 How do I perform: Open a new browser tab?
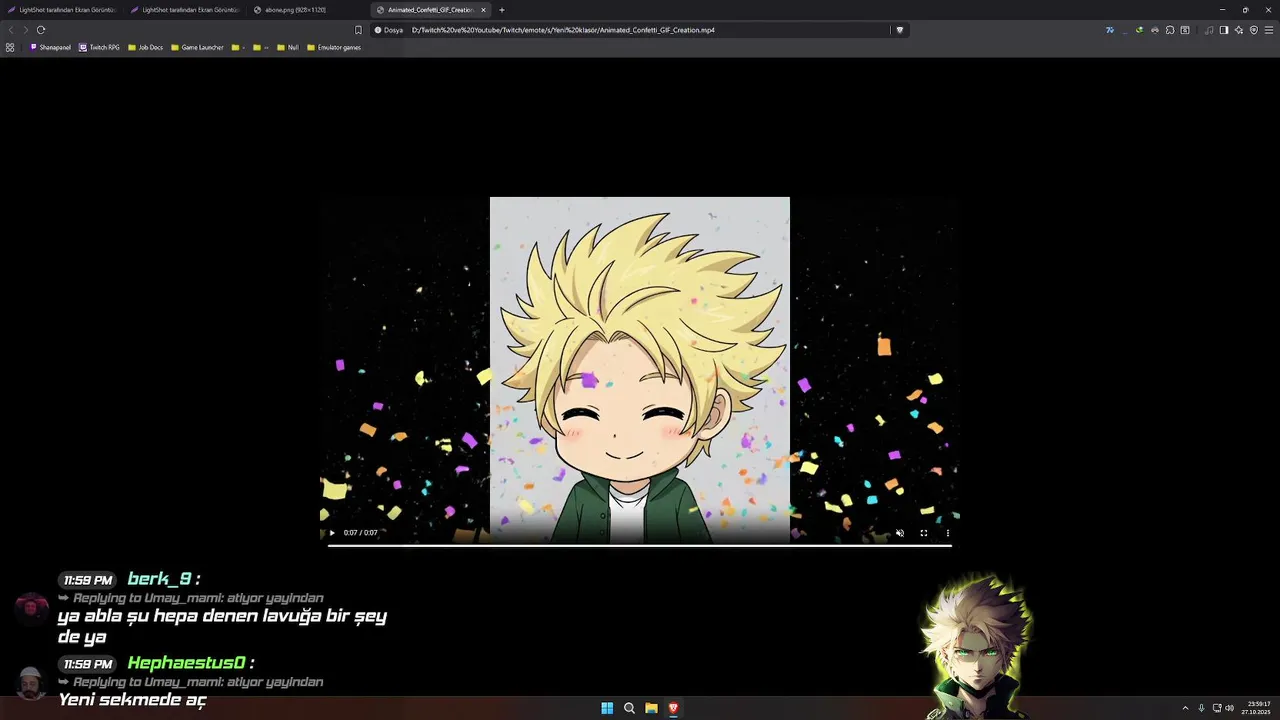click(502, 10)
